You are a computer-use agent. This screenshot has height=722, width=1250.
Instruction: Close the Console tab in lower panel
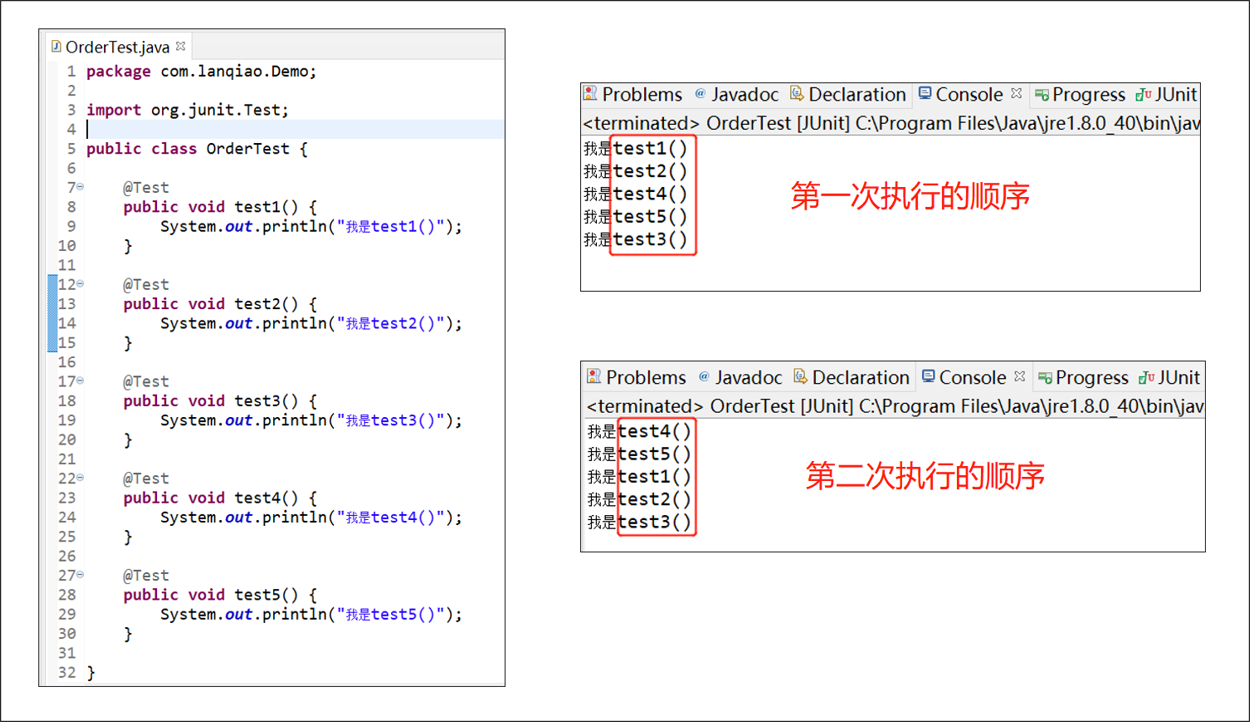point(1020,376)
